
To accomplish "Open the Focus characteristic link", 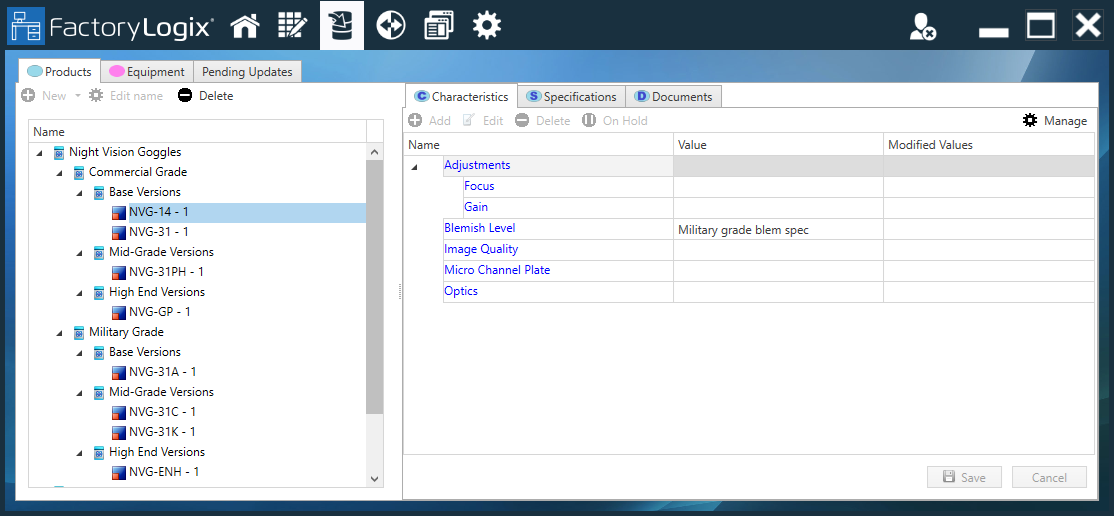I will [479, 186].
